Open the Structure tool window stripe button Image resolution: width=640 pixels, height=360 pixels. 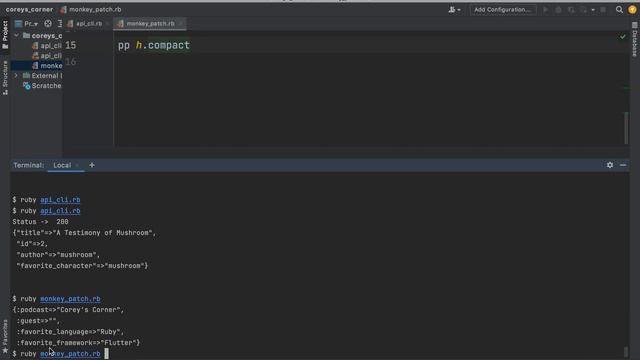[x=5, y=78]
